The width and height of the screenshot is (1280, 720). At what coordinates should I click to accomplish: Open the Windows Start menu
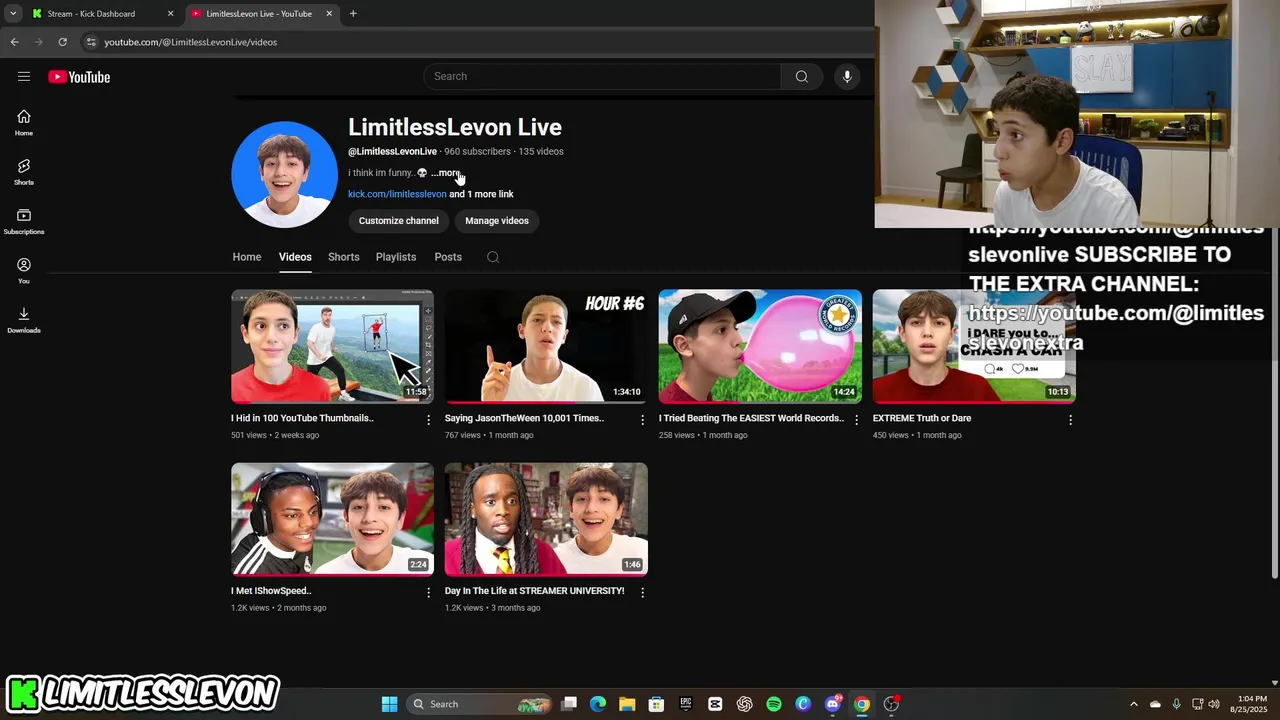[x=389, y=704]
